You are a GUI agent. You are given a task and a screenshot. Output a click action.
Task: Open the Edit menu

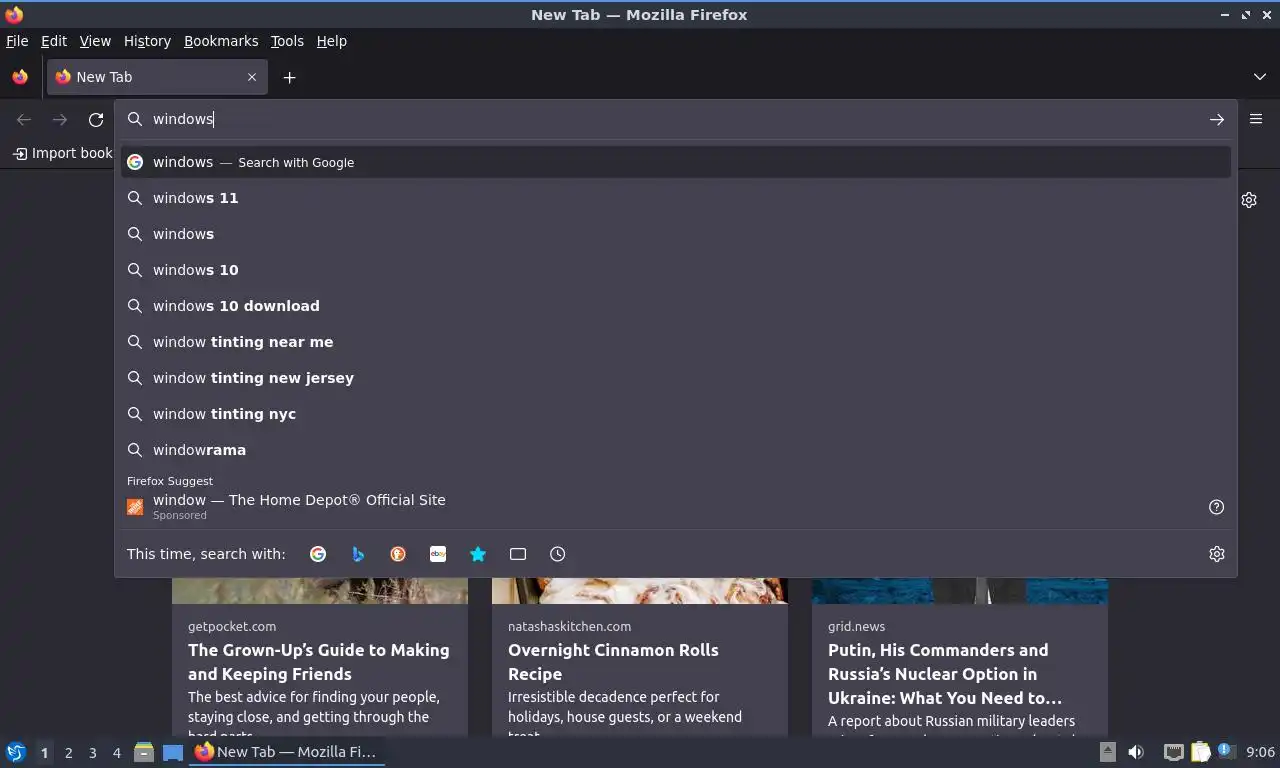(54, 41)
